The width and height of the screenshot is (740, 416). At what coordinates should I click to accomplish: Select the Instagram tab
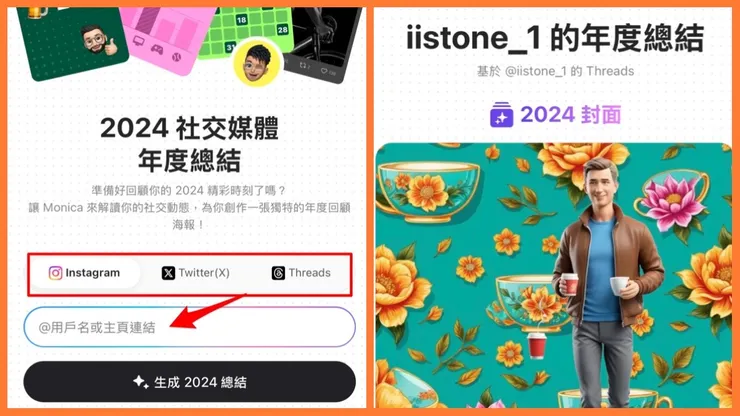coord(84,273)
